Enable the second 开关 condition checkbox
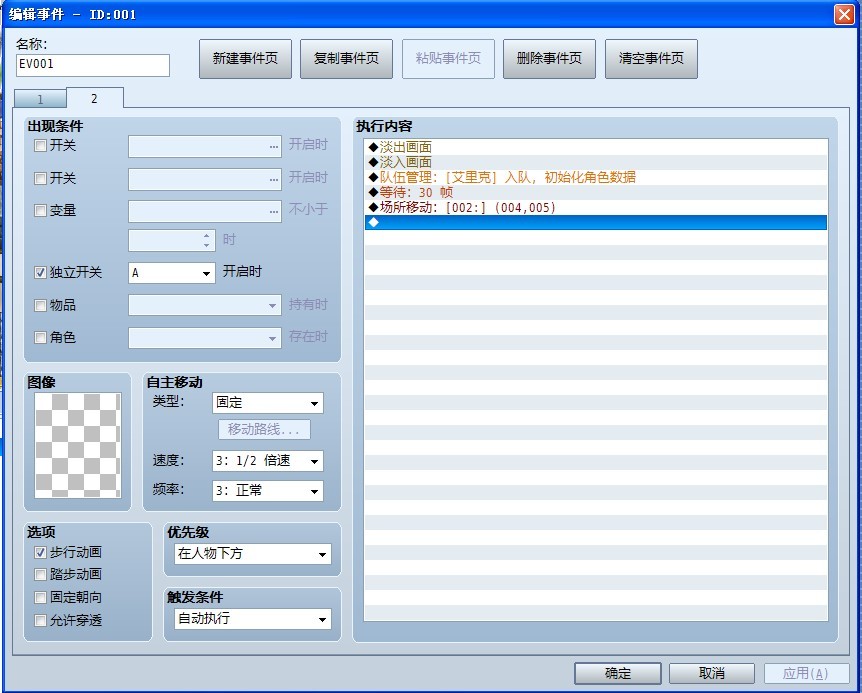Viewport: 862px width, 693px height. click(40, 178)
